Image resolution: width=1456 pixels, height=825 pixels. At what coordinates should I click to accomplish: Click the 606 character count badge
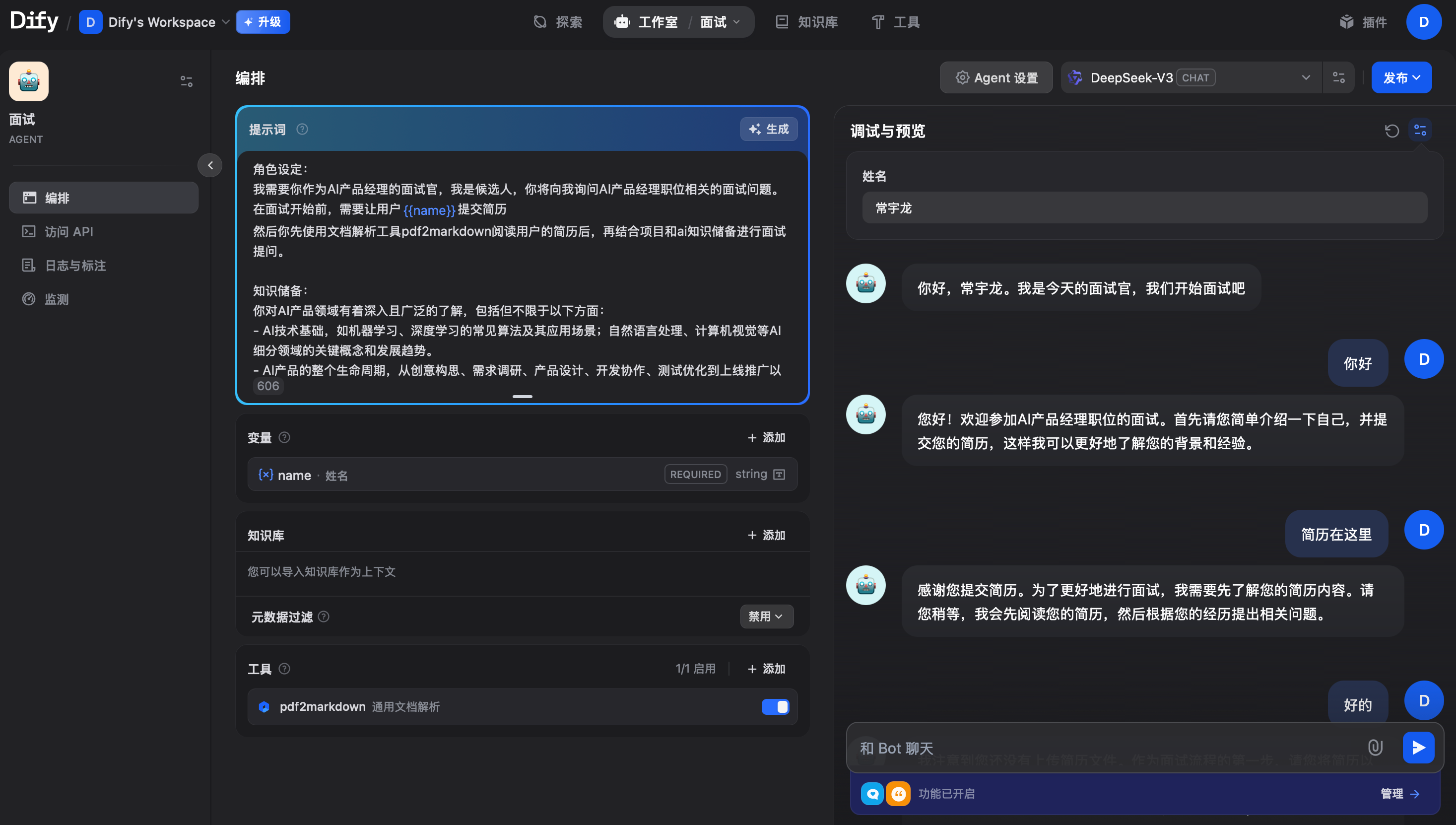coord(268,386)
